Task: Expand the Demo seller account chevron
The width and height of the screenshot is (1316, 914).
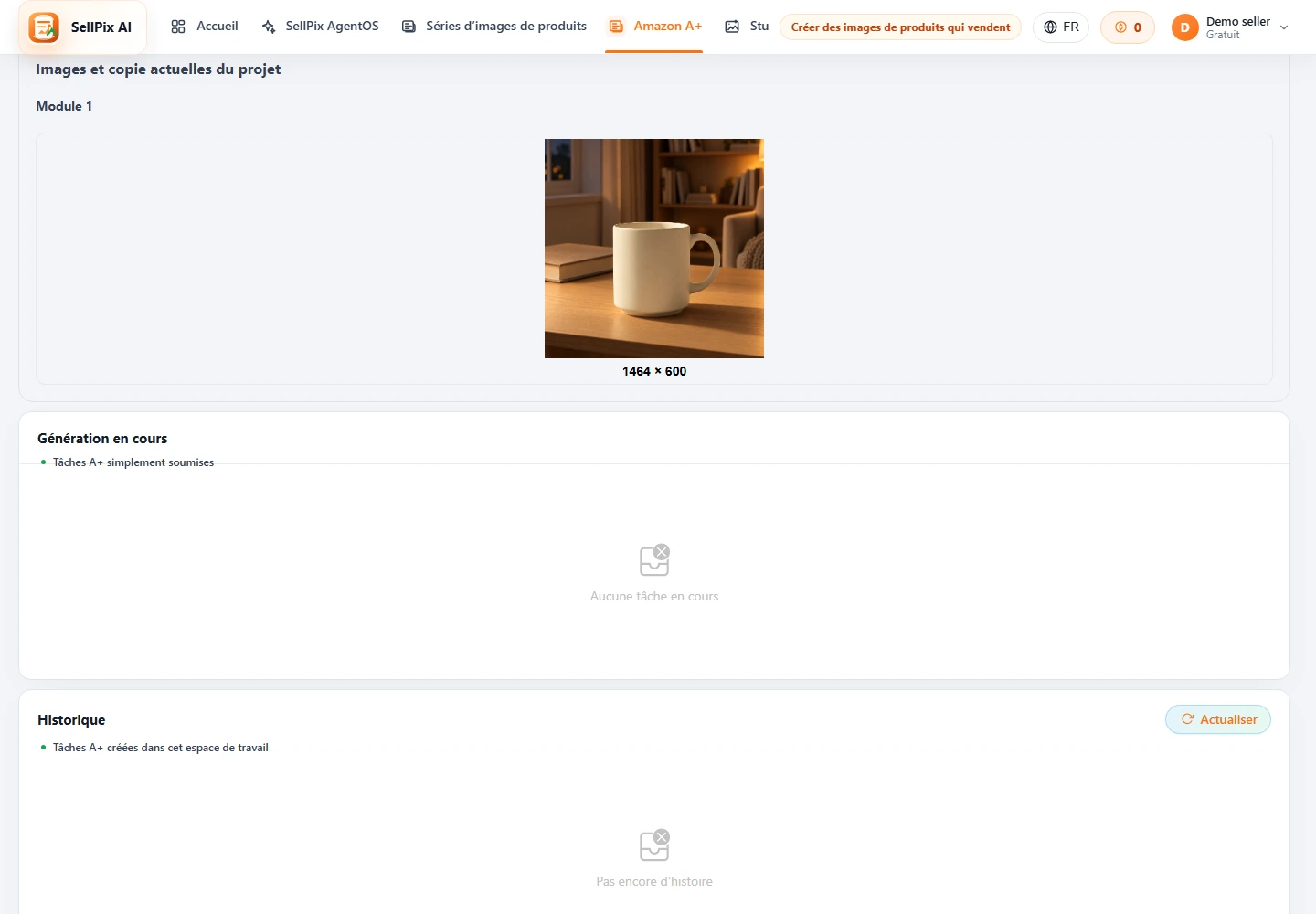Action: (1284, 27)
